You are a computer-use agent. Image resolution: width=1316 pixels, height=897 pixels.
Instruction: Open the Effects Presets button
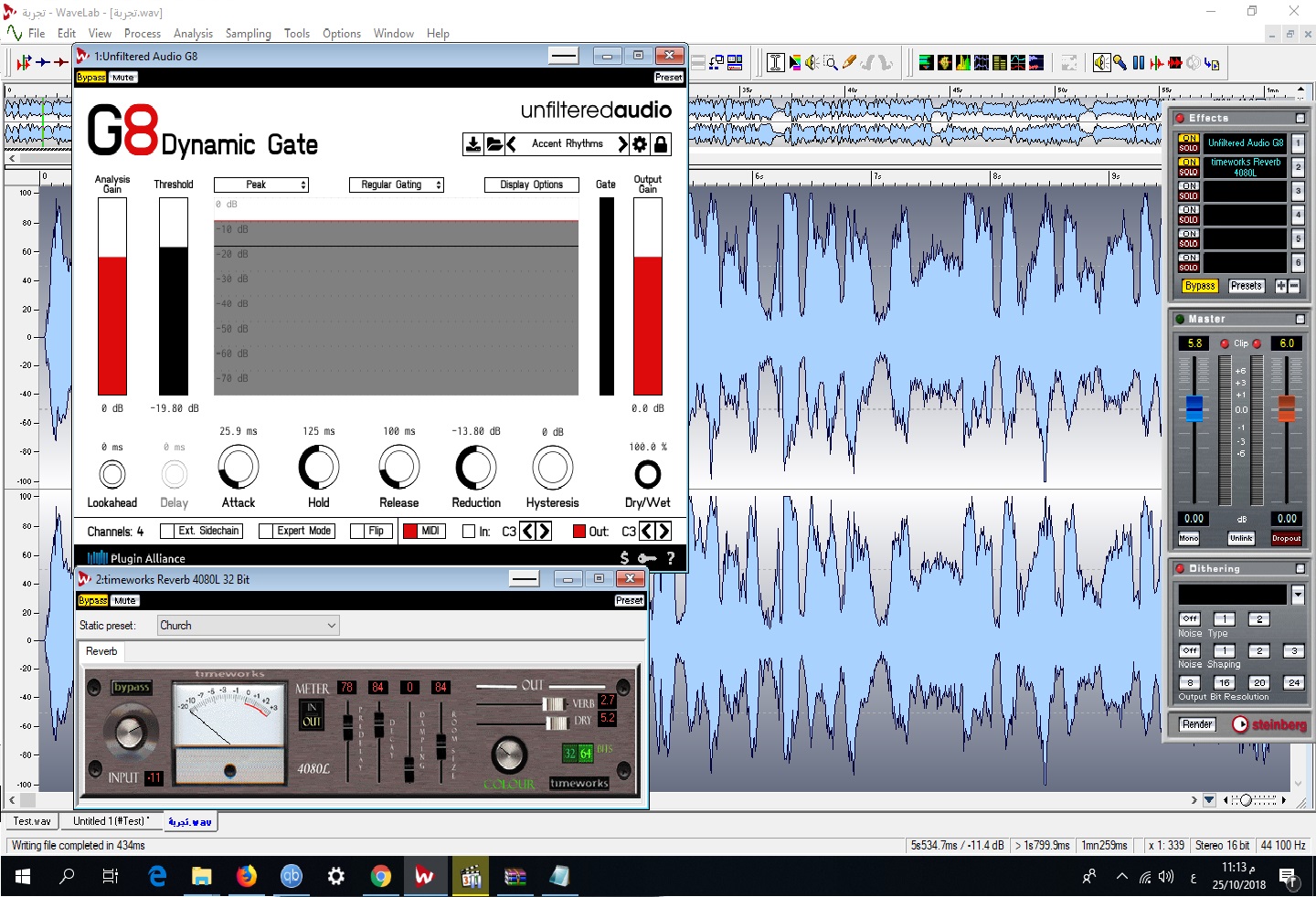click(1246, 286)
